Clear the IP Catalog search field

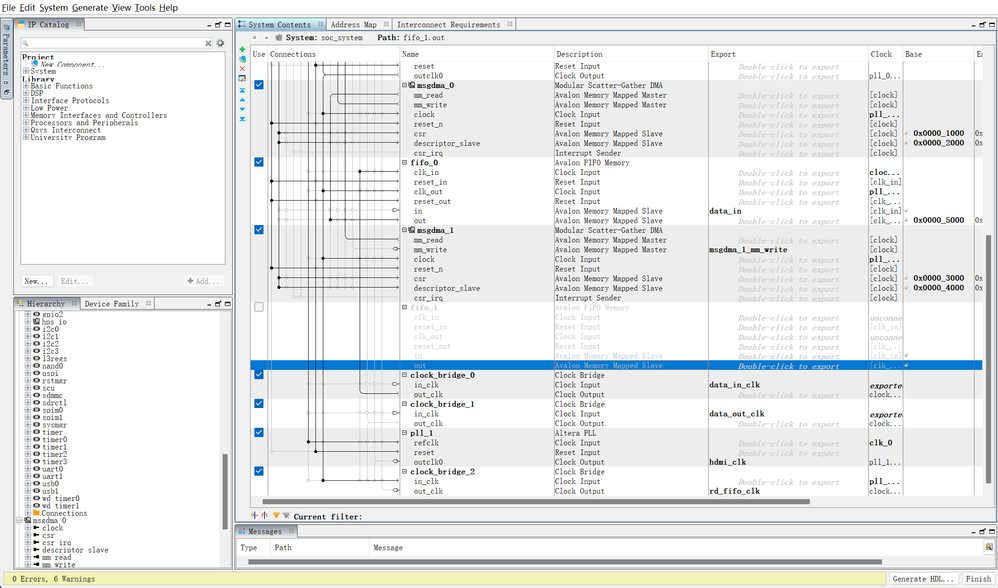(208, 43)
